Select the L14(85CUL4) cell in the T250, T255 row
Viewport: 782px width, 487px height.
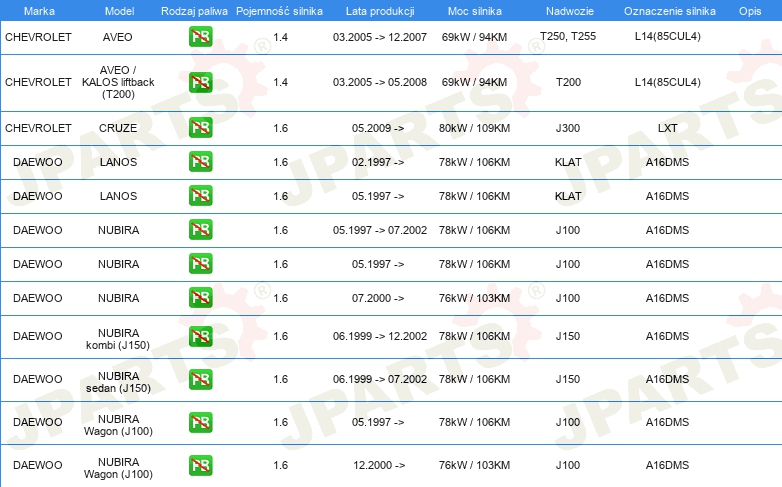tap(667, 36)
